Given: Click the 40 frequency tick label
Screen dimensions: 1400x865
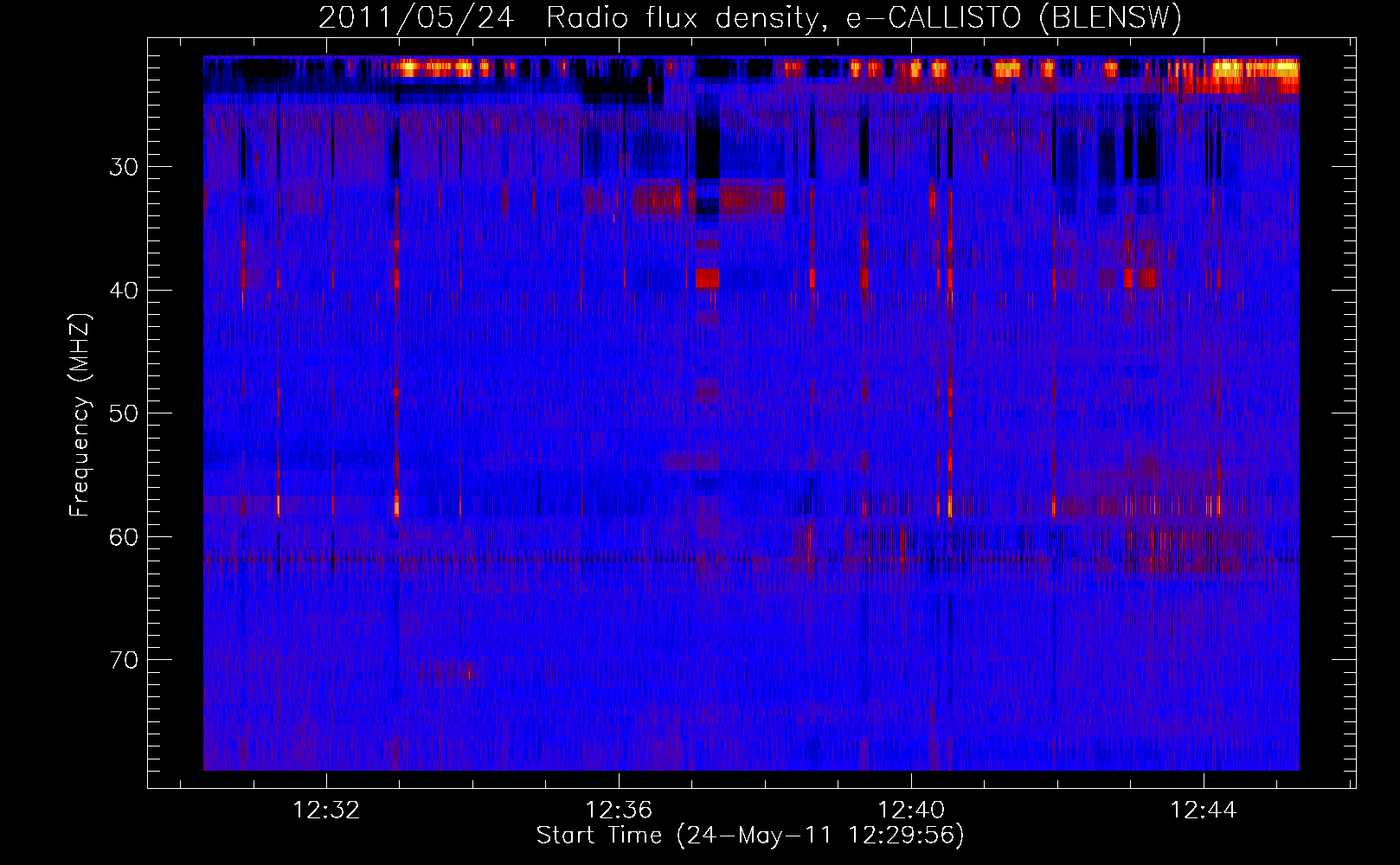Looking at the screenshot, I should tap(124, 290).
